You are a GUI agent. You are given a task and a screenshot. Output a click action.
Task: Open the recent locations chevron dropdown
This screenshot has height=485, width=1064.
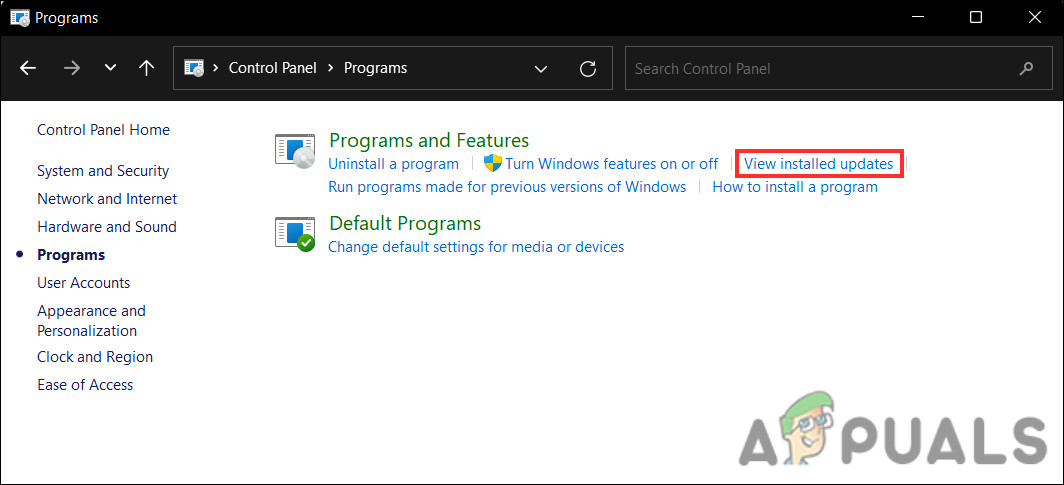tap(110, 68)
